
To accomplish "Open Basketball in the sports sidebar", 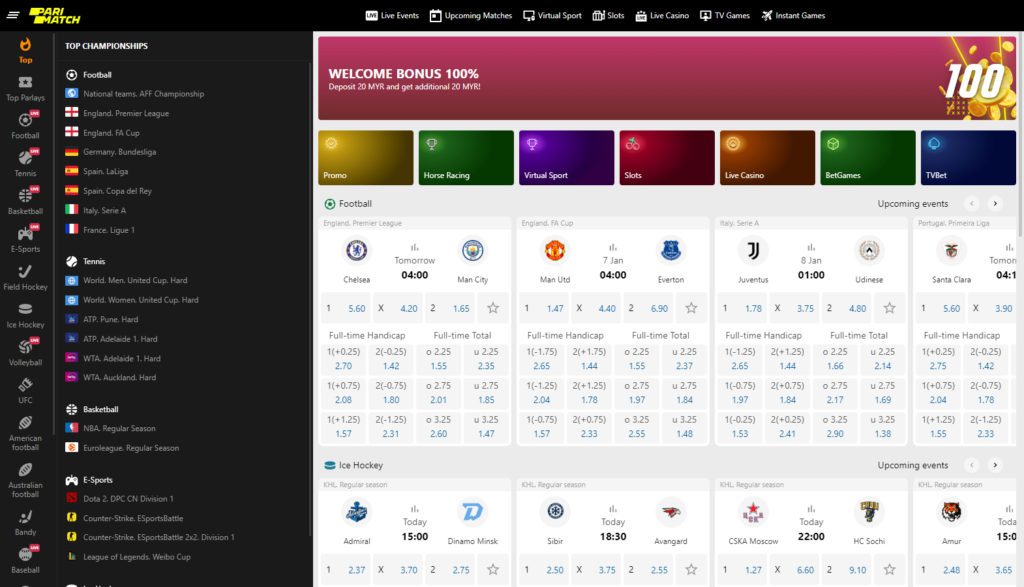I will coord(25,202).
